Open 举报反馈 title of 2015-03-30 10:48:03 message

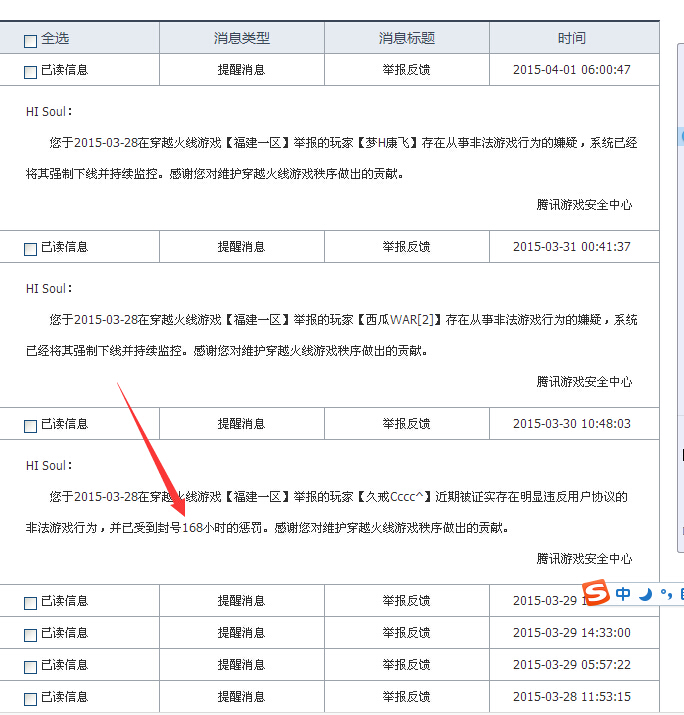pyautogui.click(x=406, y=424)
